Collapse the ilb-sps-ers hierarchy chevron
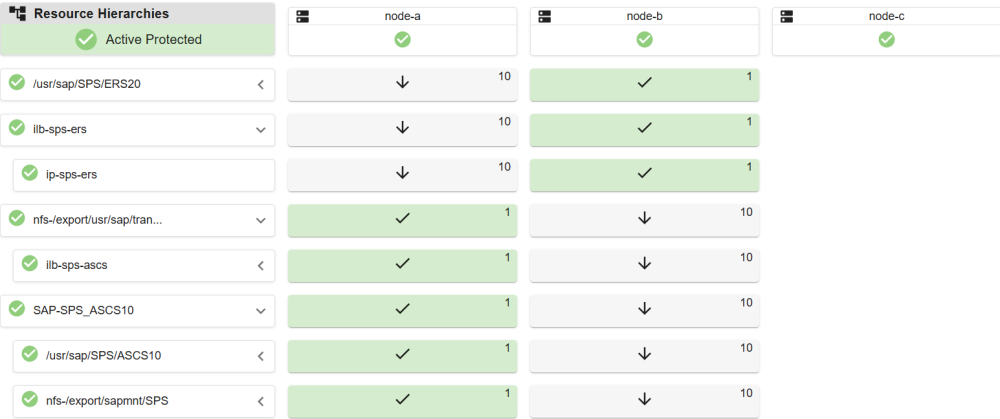This screenshot has width=1000, height=419. (x=260, y=130)
